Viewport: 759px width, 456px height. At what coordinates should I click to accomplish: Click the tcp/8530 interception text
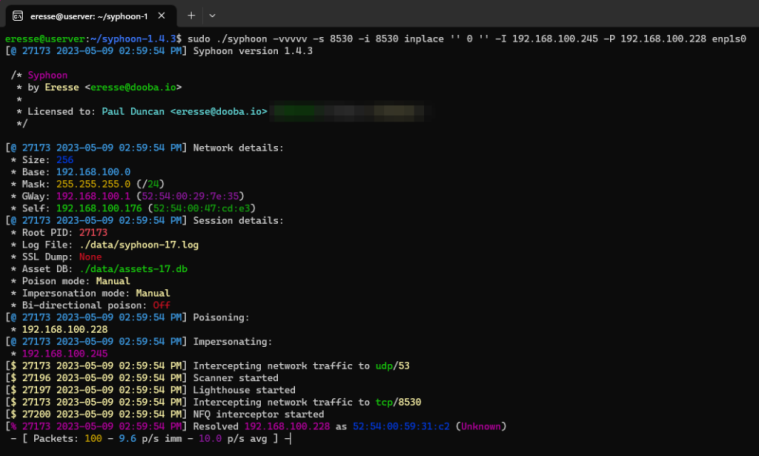tap(398, 402)
